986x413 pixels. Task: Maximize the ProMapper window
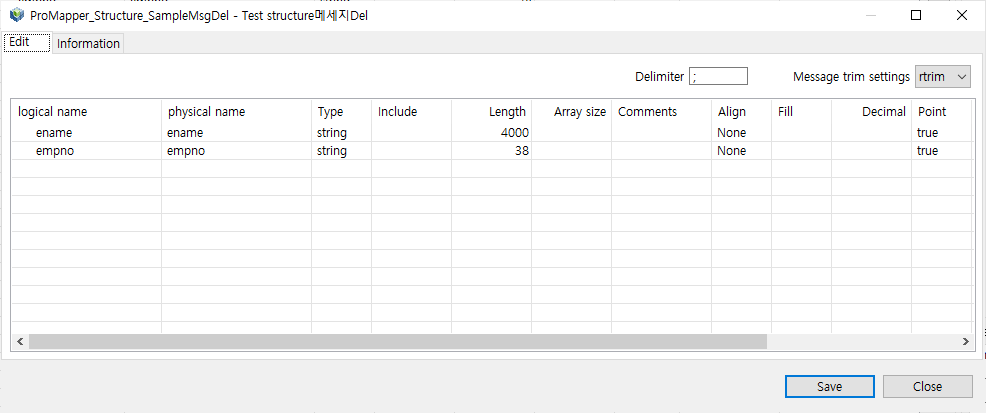point(916,15)
